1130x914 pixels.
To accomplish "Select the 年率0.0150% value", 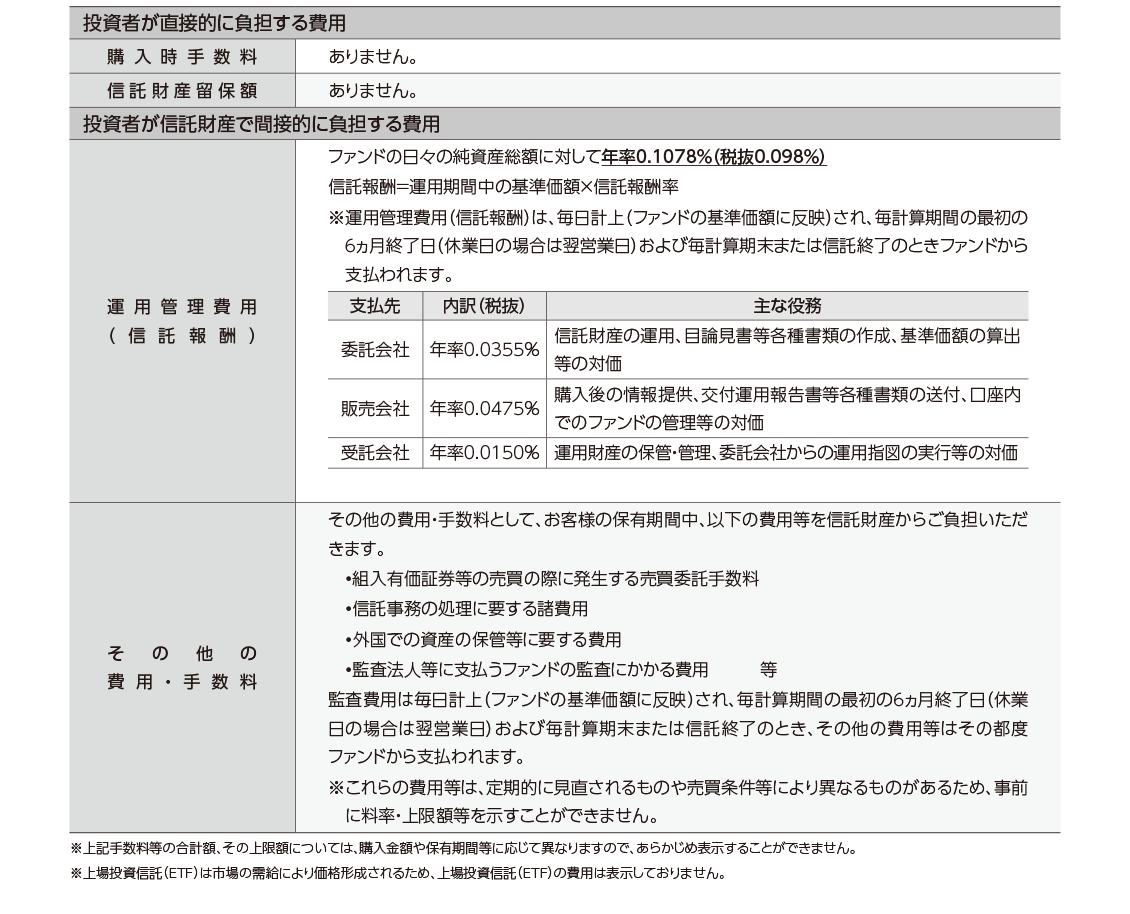I will pos(484,453).
